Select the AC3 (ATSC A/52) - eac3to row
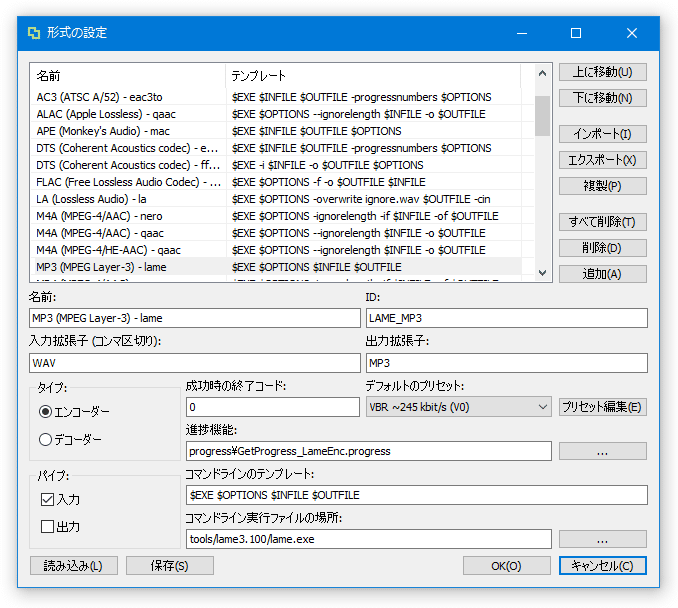Viewport: 678px width, 608px height. tap(276, 97)
